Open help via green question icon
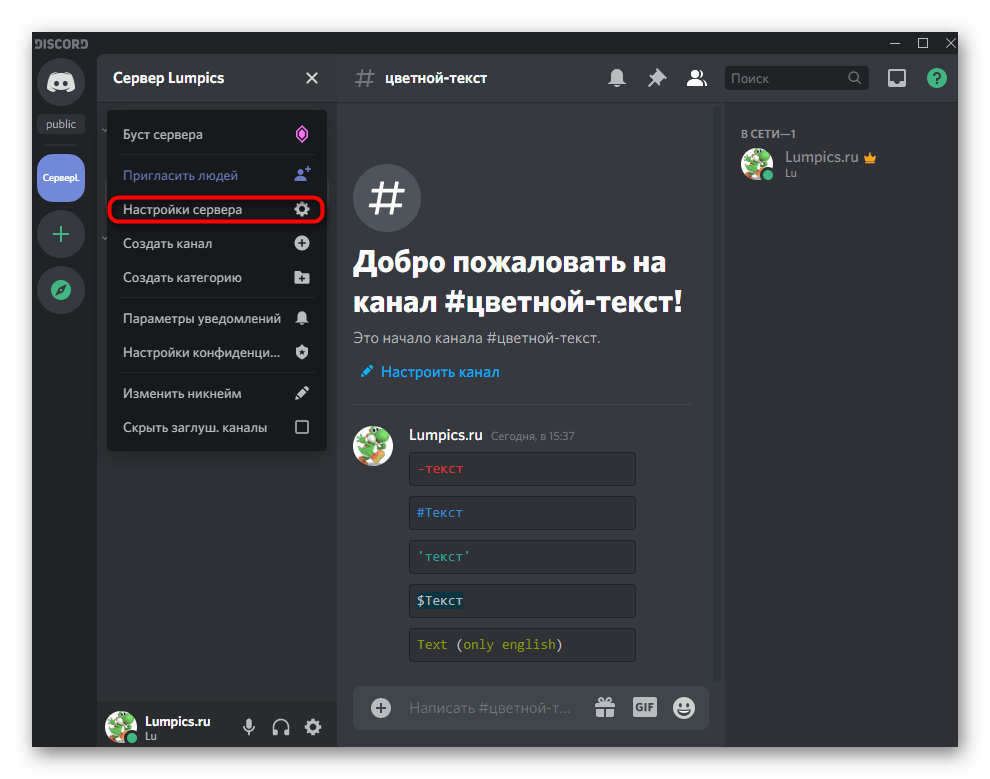This screenshot has width=990, height=779. click(x=936, y=78)
